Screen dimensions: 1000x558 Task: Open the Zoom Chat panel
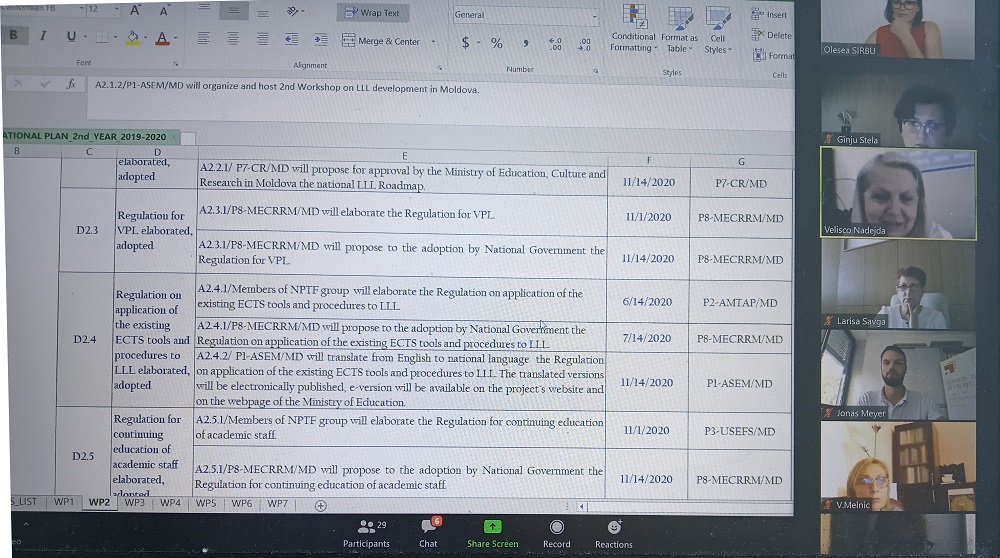point(428,531)
